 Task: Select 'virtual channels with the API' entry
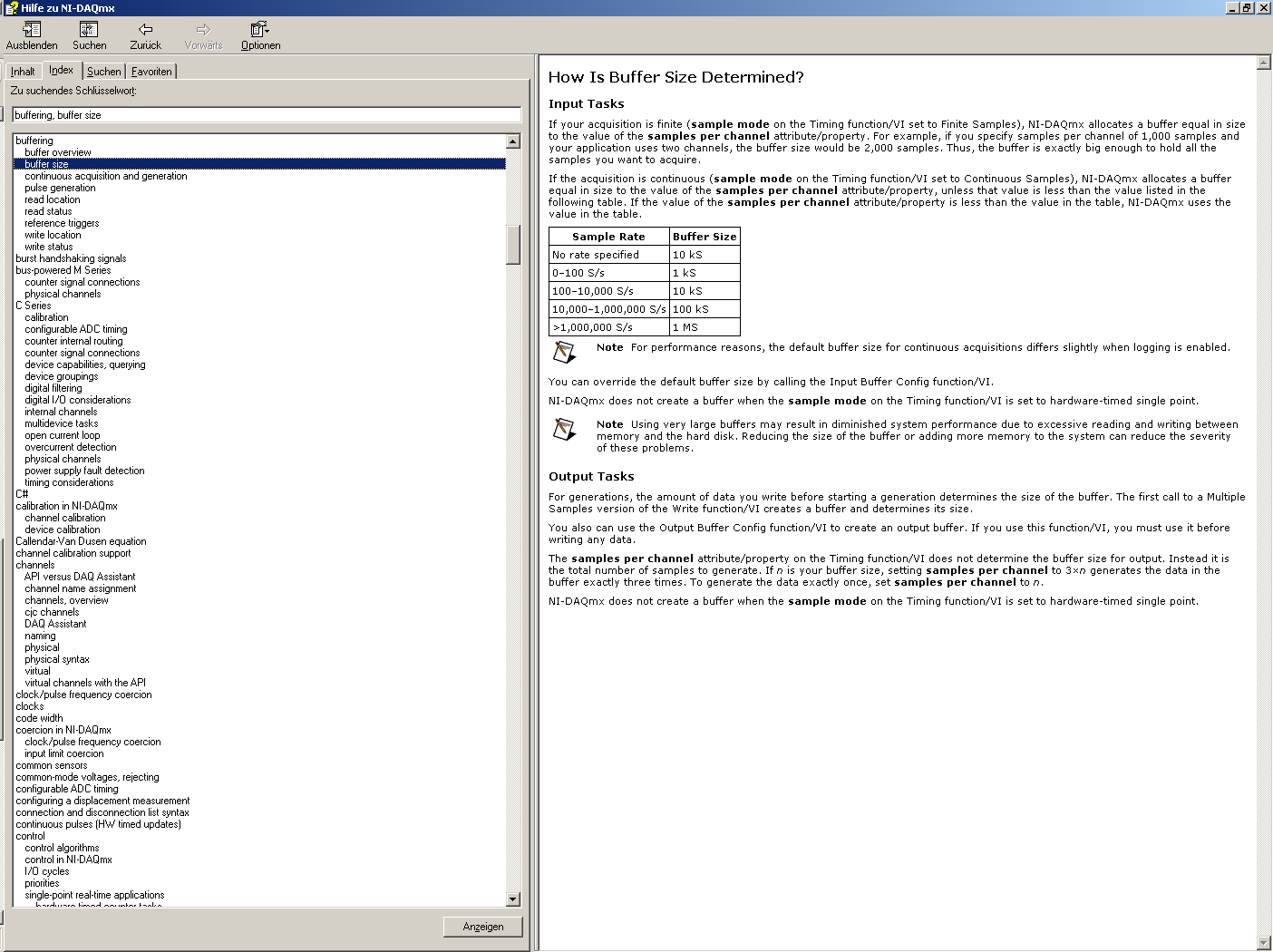click(x=85, y=683)
